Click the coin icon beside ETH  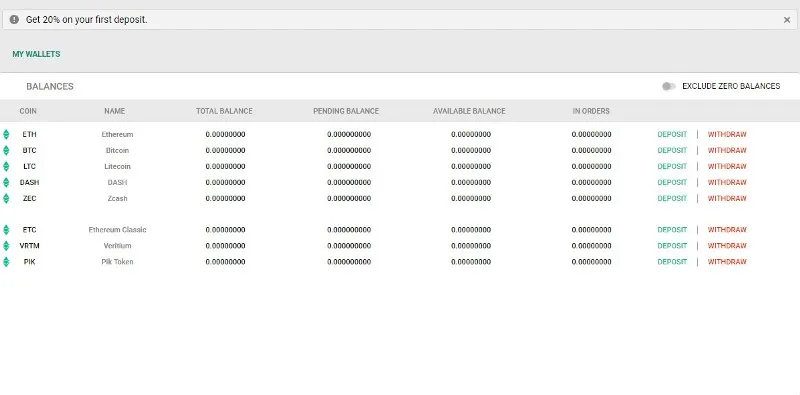point(6,135)
